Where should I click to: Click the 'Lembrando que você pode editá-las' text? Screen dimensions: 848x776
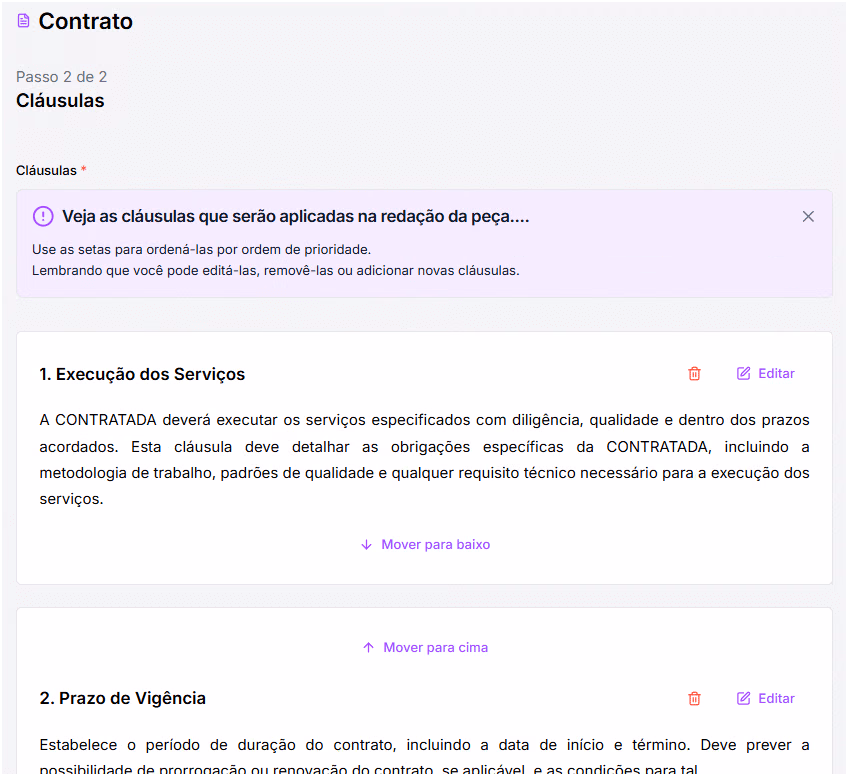click(276, 270)
